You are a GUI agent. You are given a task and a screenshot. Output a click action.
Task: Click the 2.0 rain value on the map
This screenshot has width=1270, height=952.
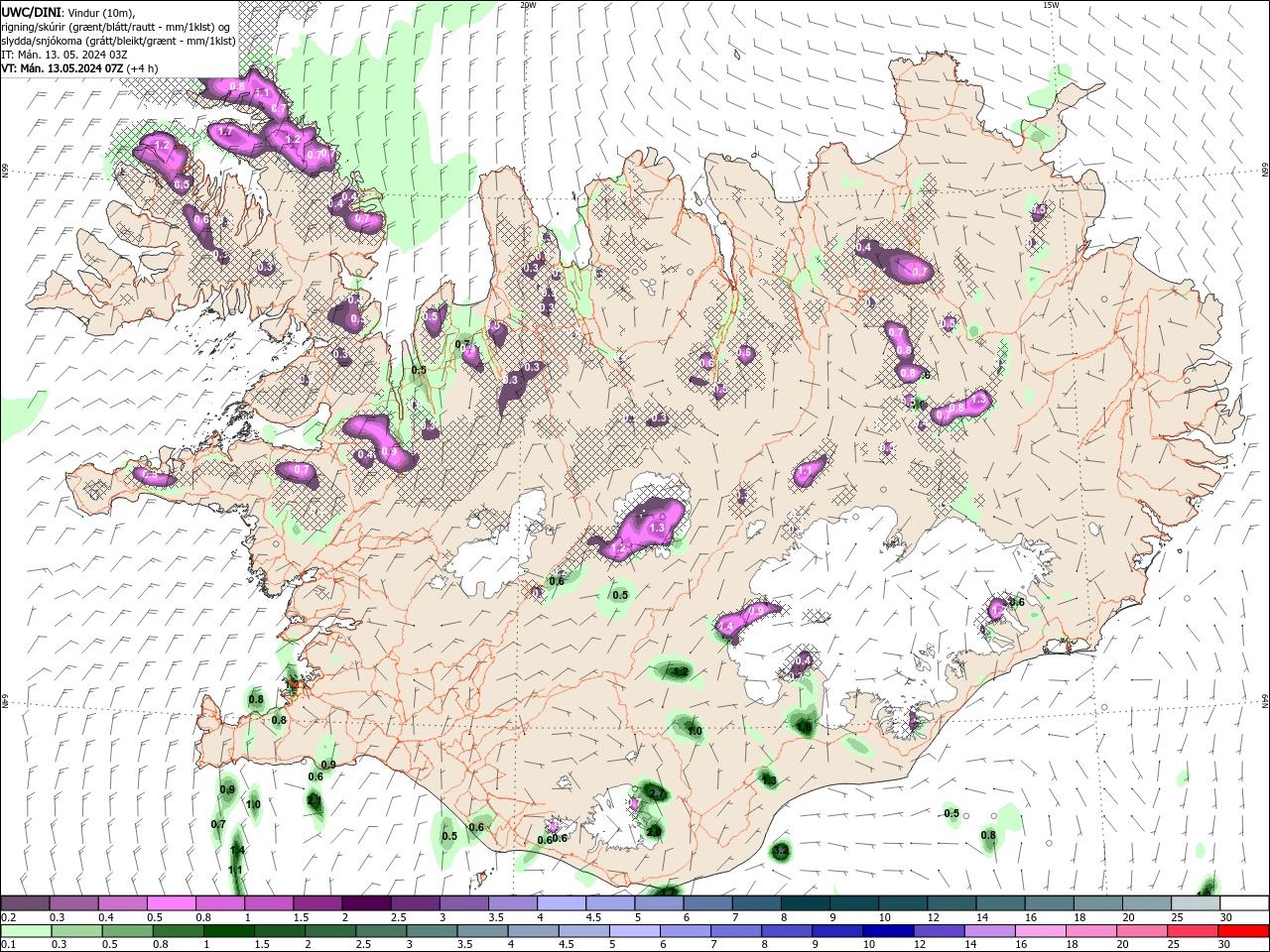click(654, 831)
